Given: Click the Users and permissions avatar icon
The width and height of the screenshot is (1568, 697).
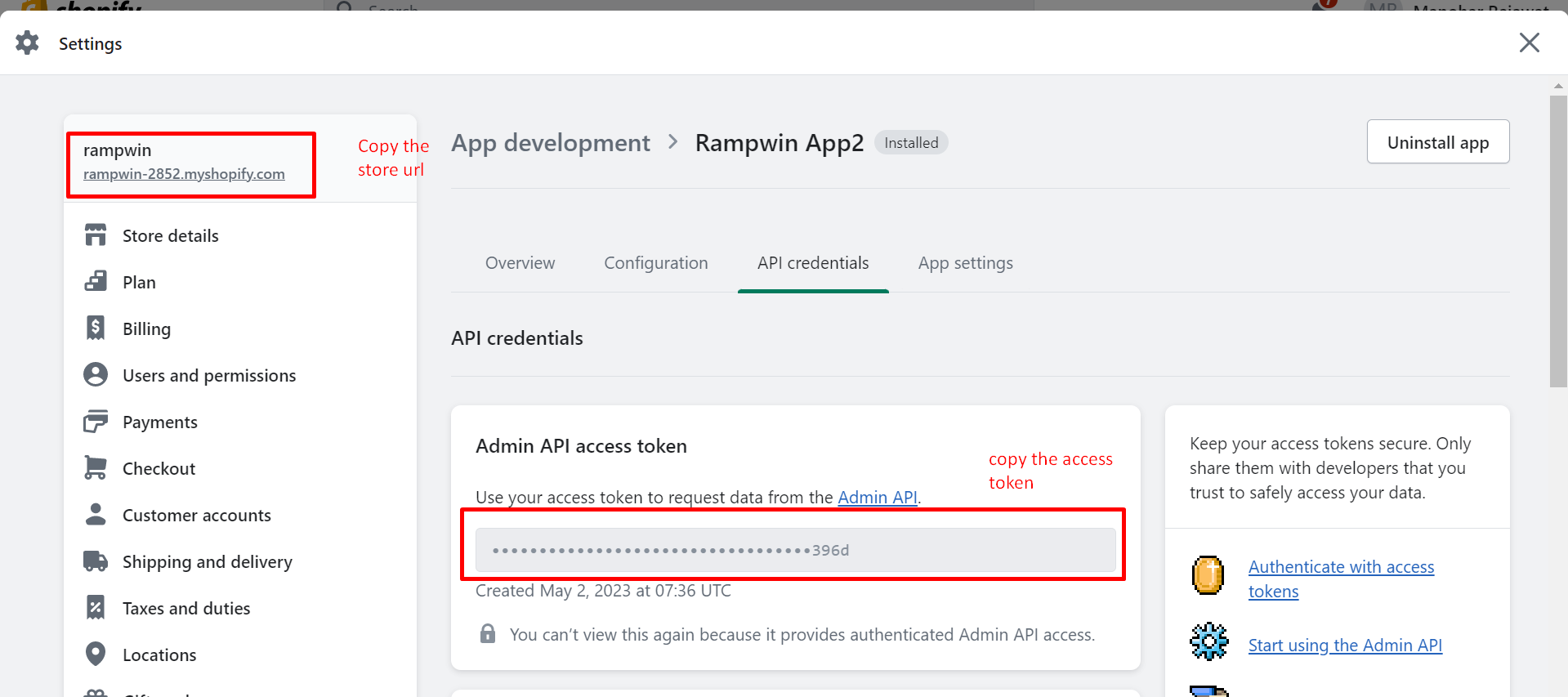Looking at the screenshot, I should [x=96, y=375].
